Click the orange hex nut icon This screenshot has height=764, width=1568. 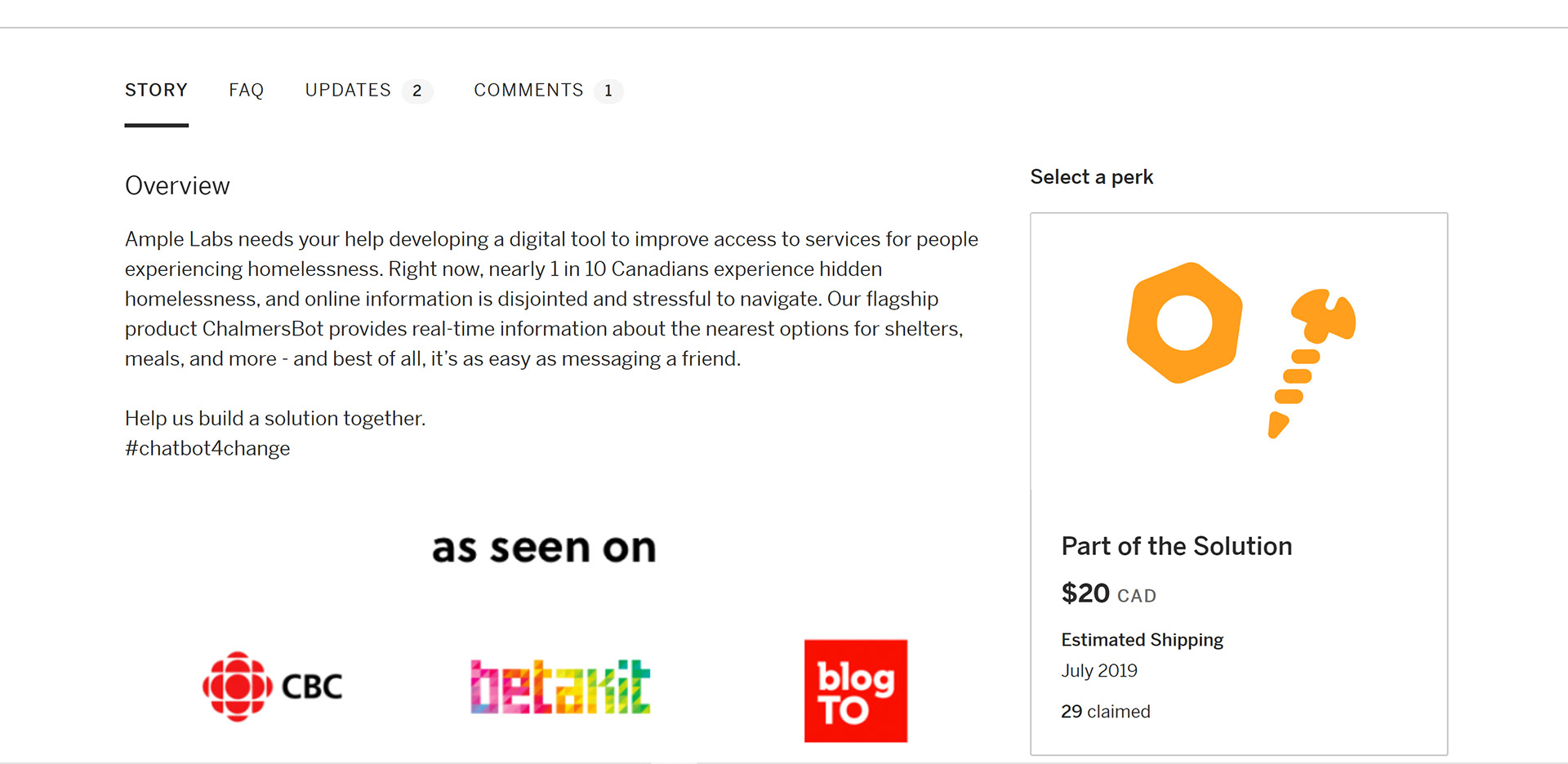[x=1184, y=322]
